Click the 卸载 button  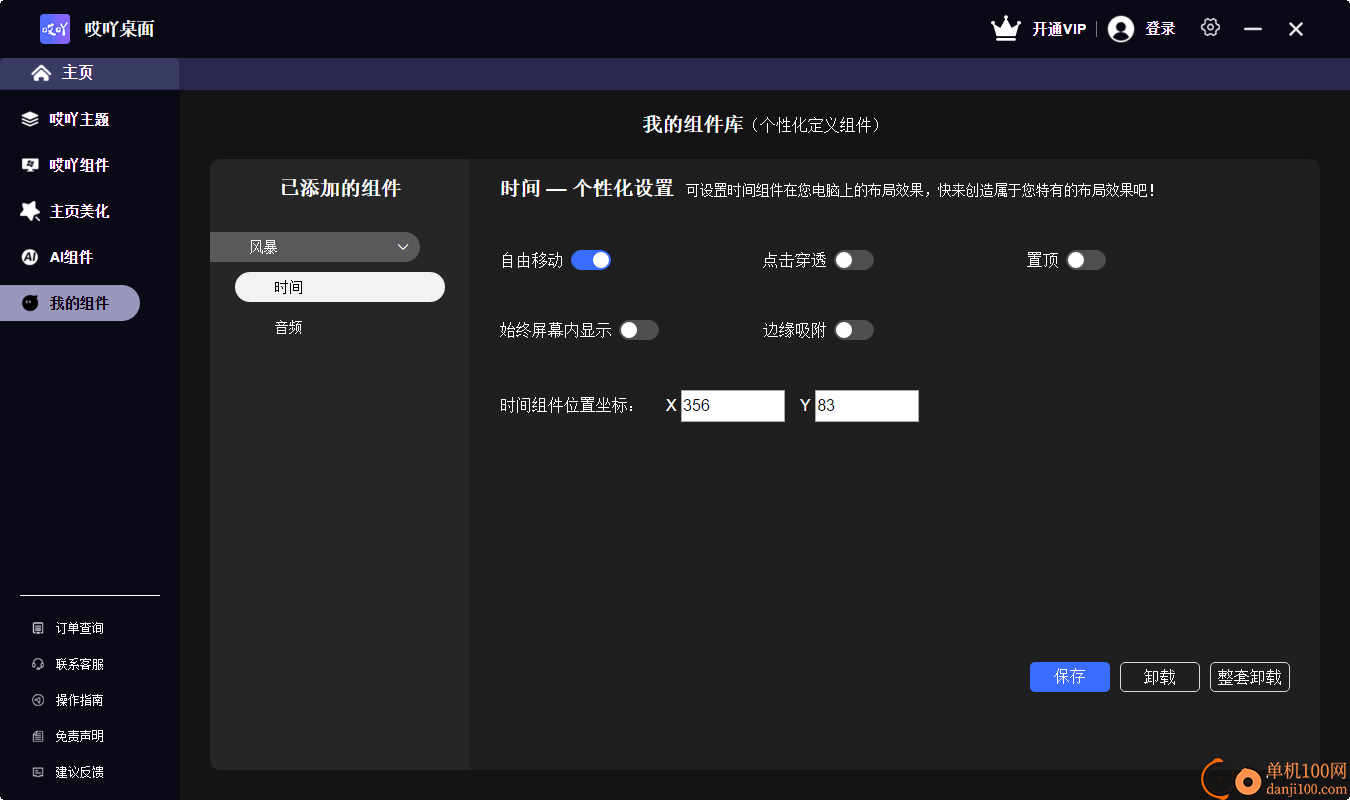click(x=1160, y=677)
